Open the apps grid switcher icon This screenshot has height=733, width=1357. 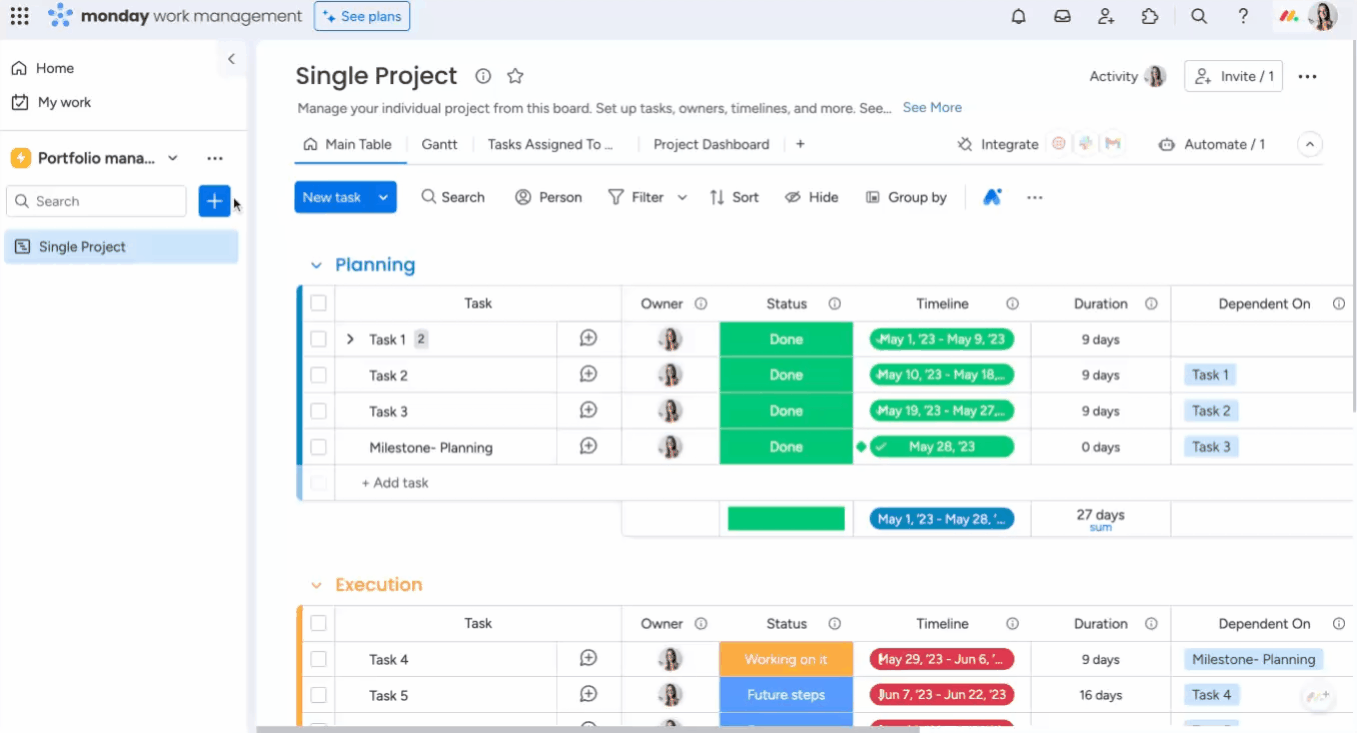[19, 16]
